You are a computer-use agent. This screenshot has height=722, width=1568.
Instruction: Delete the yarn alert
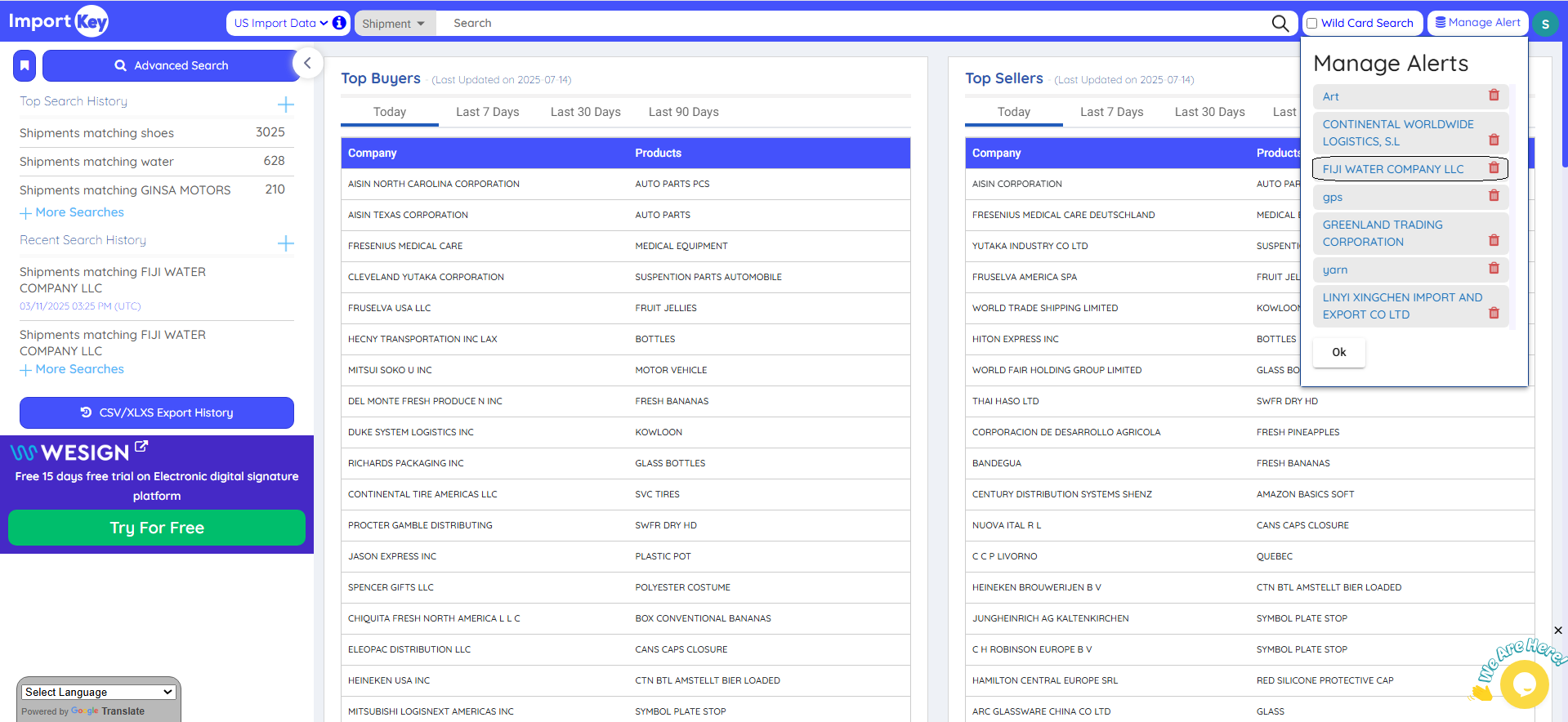tap(1494, 269)
